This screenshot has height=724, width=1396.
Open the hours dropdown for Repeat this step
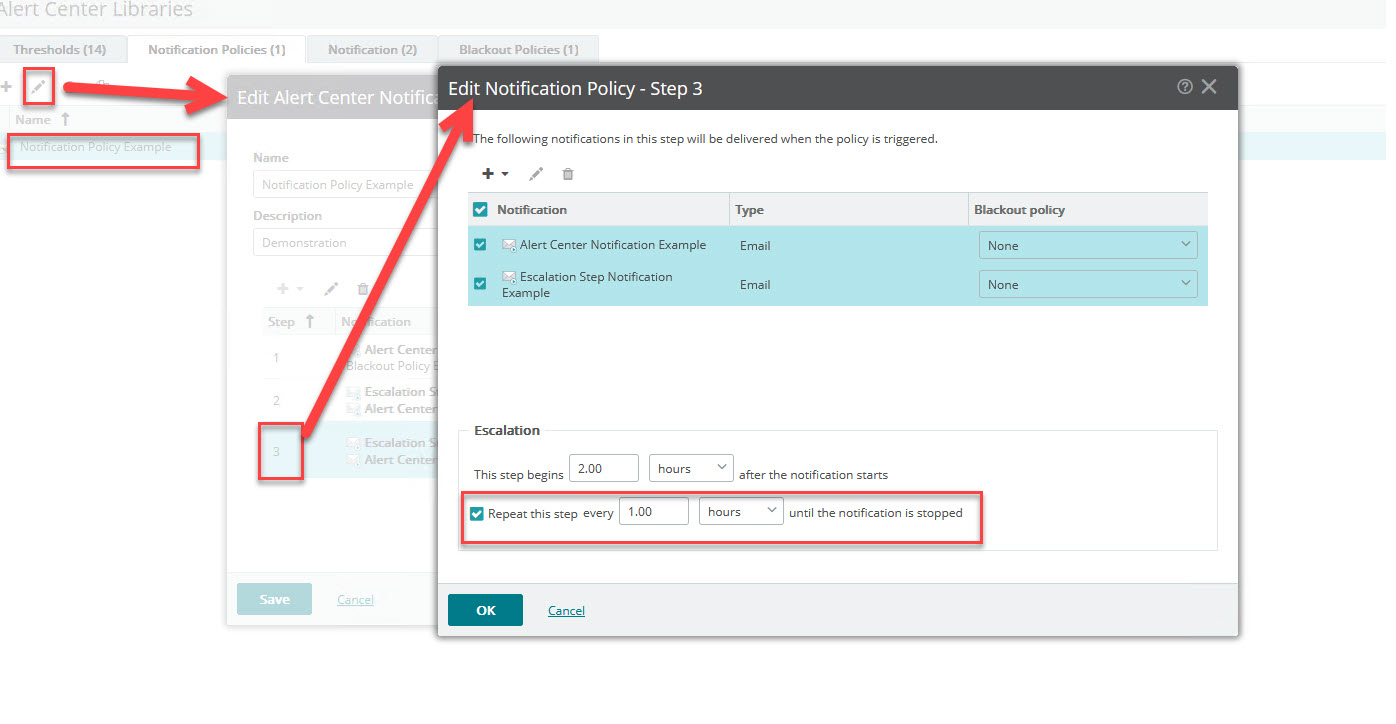click(741, 511)
